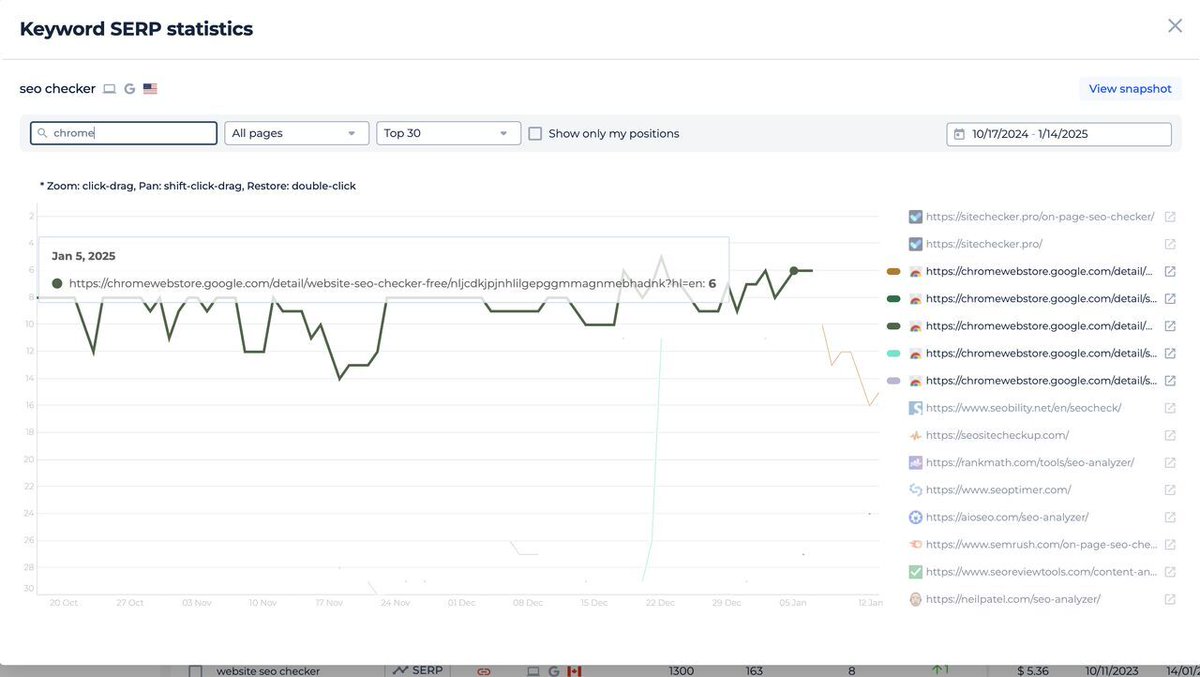Click the View snapshot button

[x=1130, y=89]
